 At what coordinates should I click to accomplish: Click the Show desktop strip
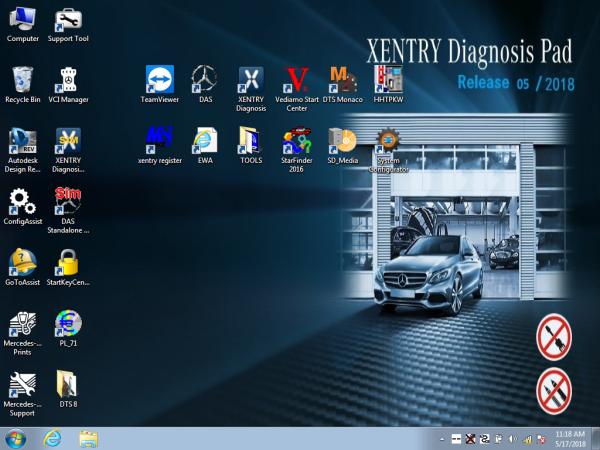[596, 439]
